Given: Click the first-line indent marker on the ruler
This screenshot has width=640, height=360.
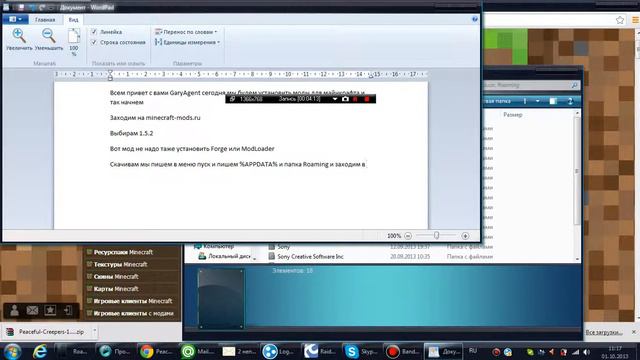Looking at the screenshot, I should [x=110, y=72].
